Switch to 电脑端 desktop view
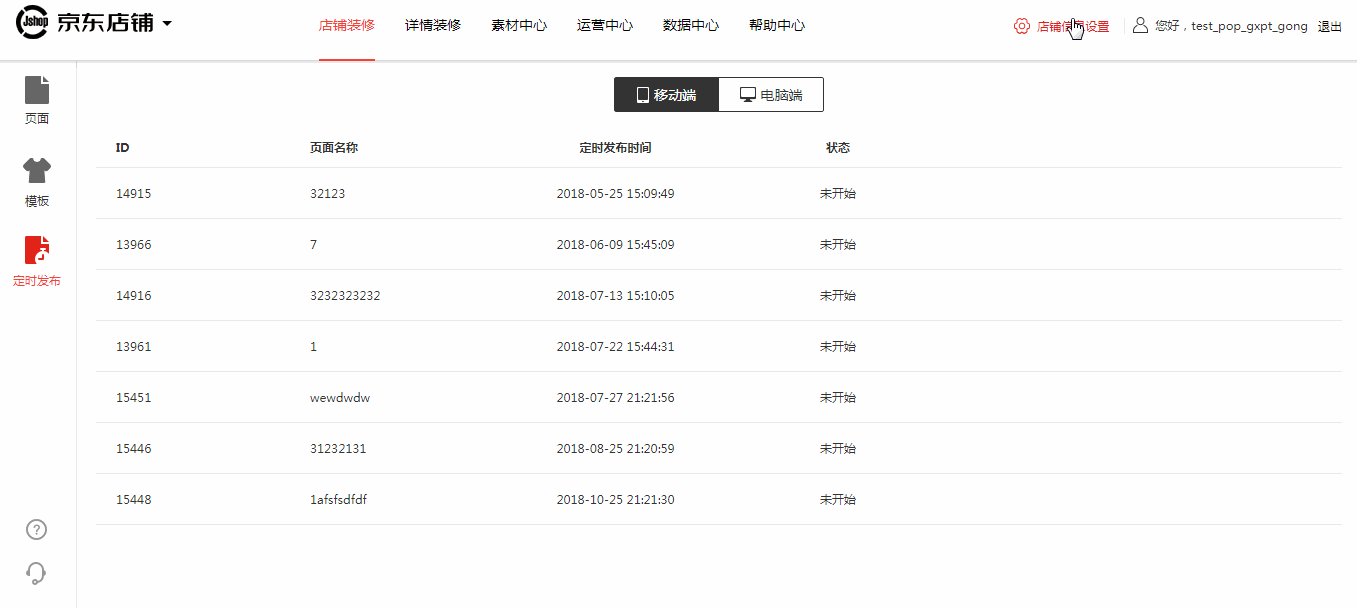The image size is (1357, 608). (x=771, y=95)
